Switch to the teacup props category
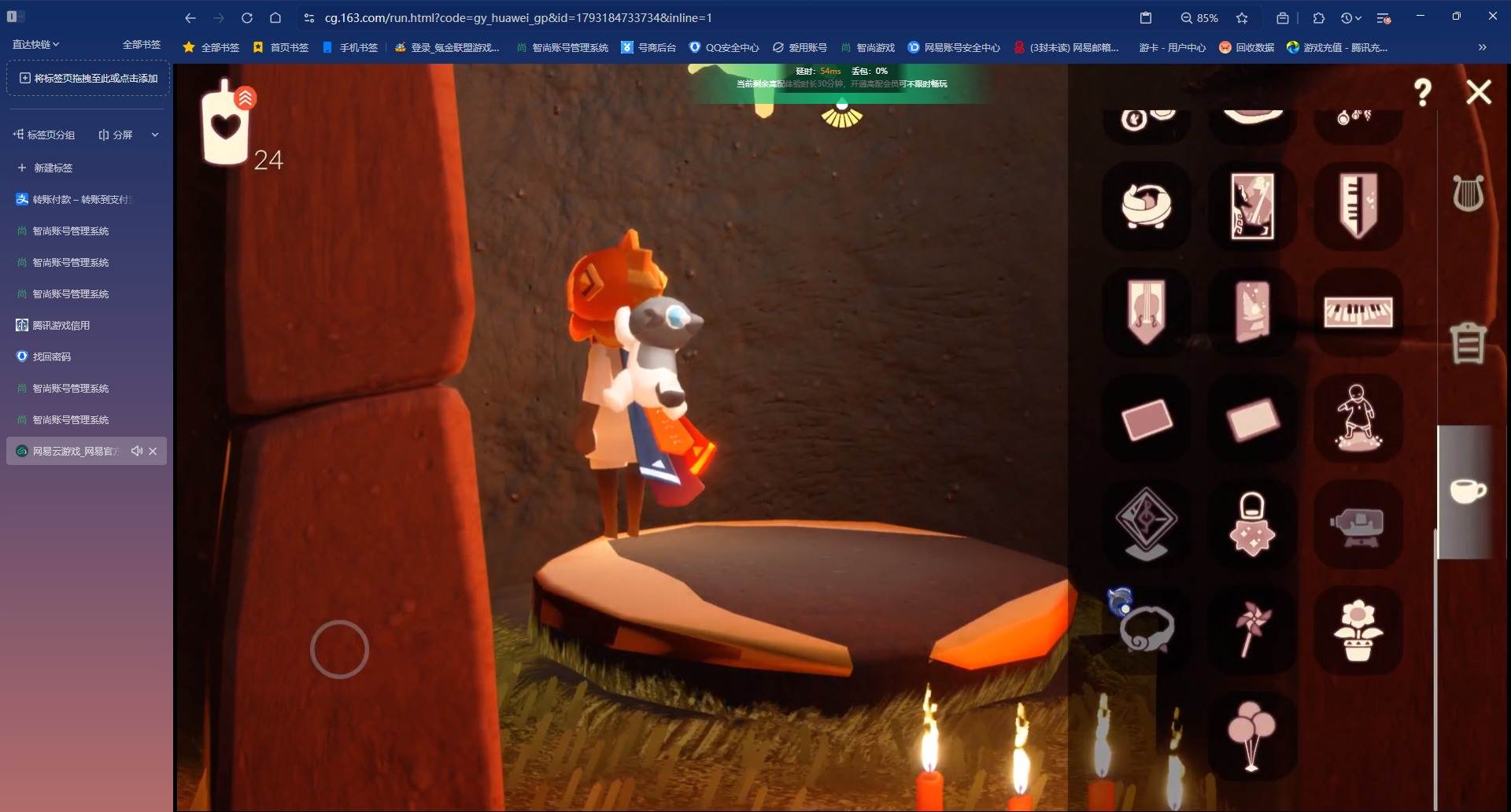The width and height of the screenshot is (1511, 812). pos(1468,491)
